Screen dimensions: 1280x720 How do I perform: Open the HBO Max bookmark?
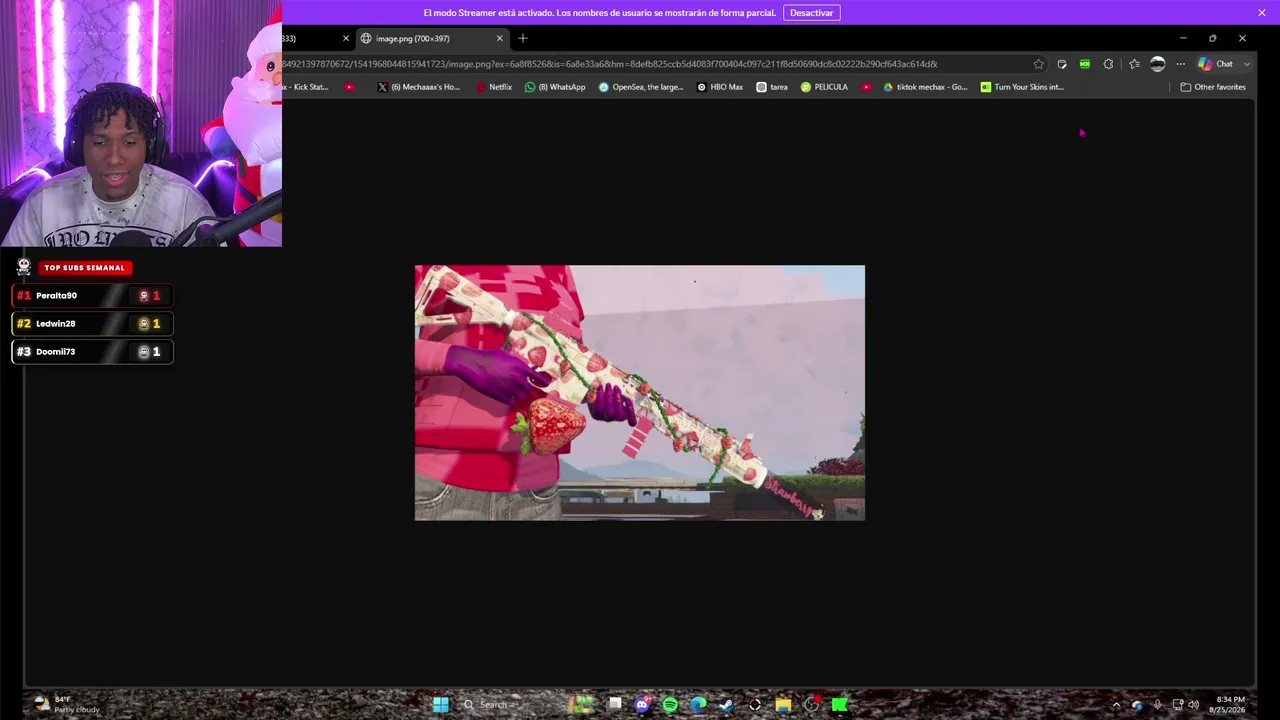point(720,87)
